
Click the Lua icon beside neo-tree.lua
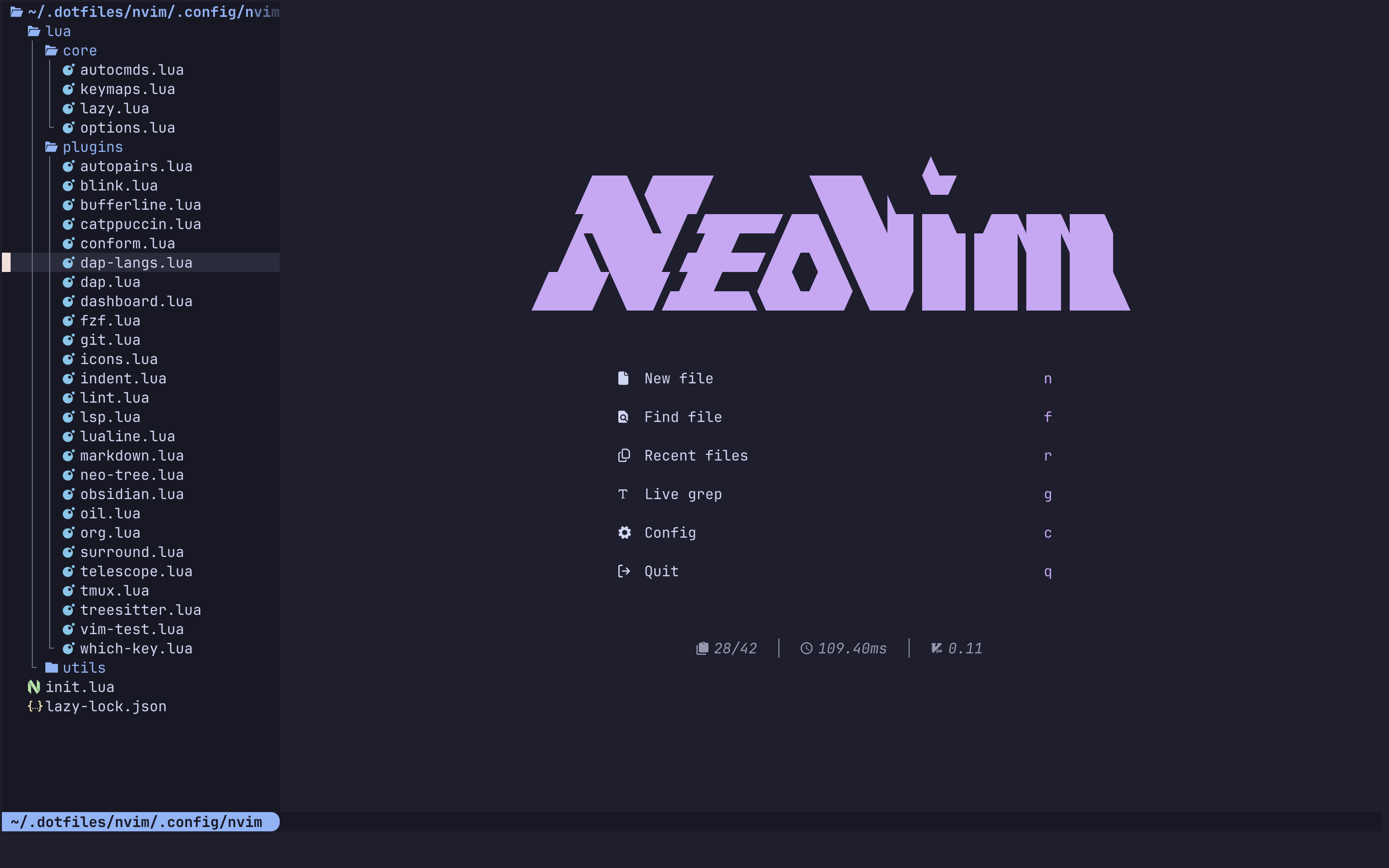(68, 475)
